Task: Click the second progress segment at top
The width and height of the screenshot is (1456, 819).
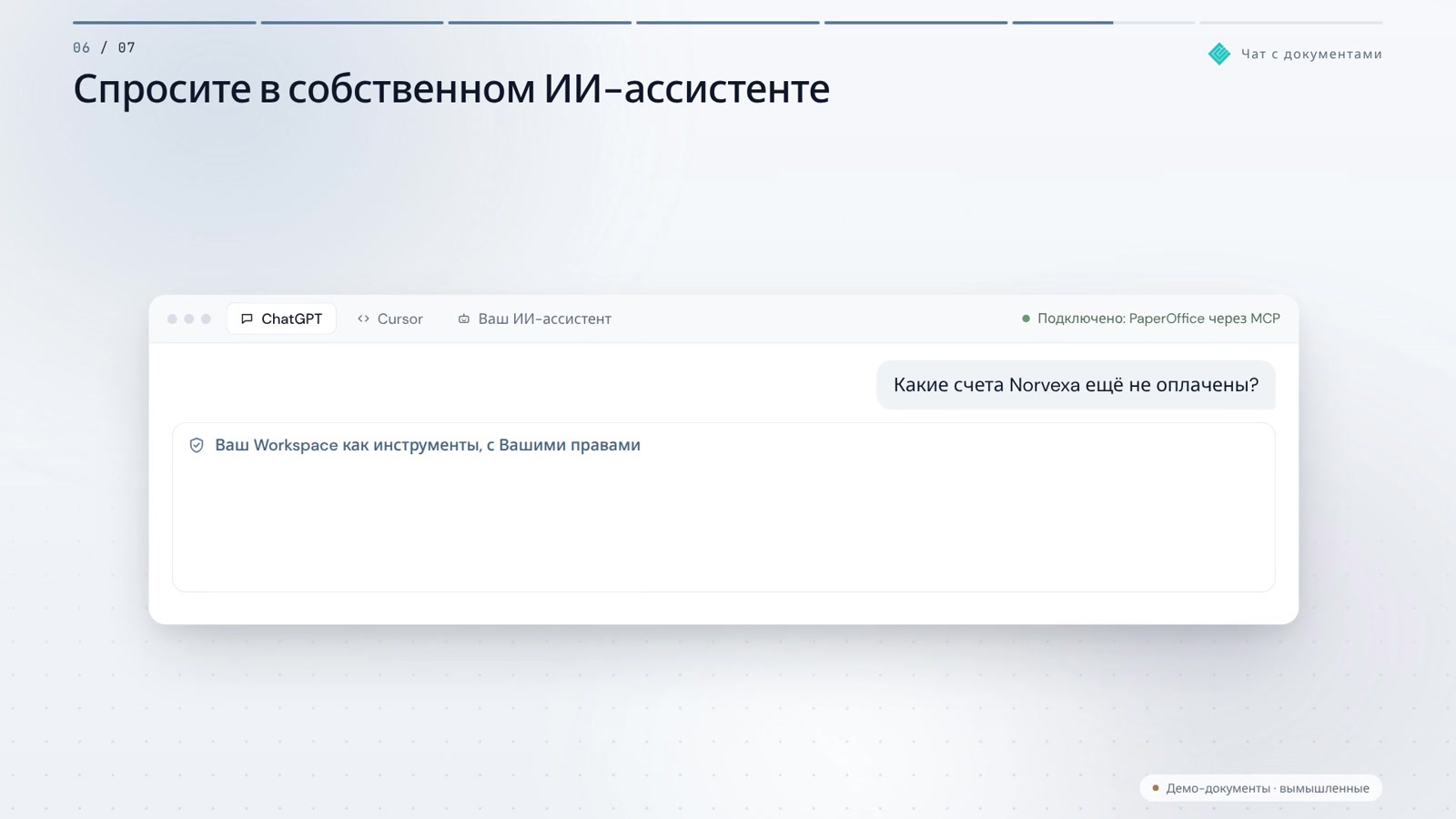Action: coord(352,22)
